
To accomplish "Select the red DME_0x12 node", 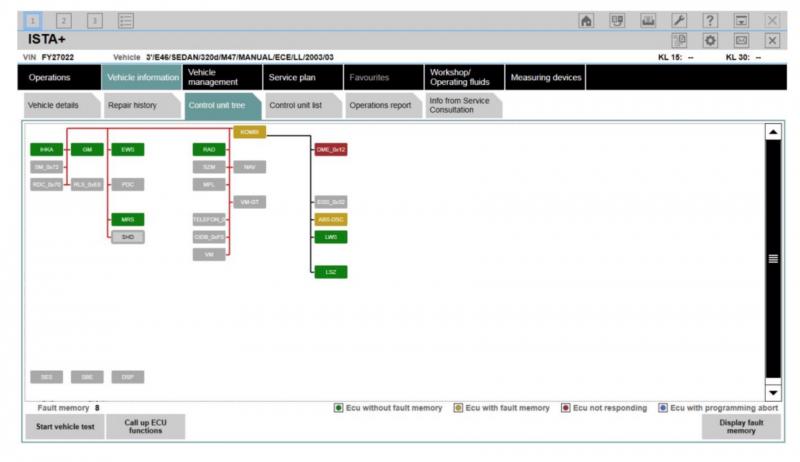I will point(331,149).
